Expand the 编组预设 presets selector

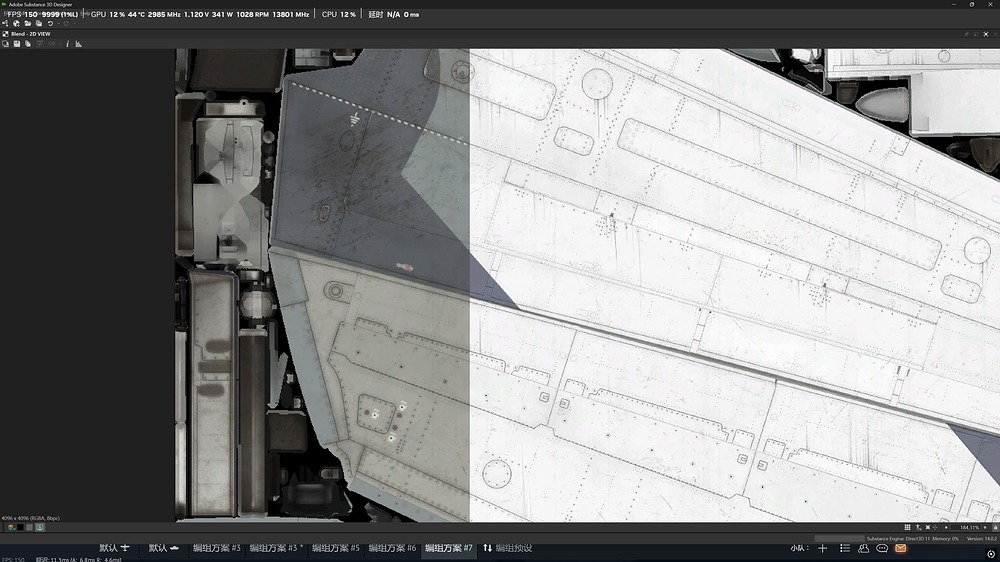[507, 548]
